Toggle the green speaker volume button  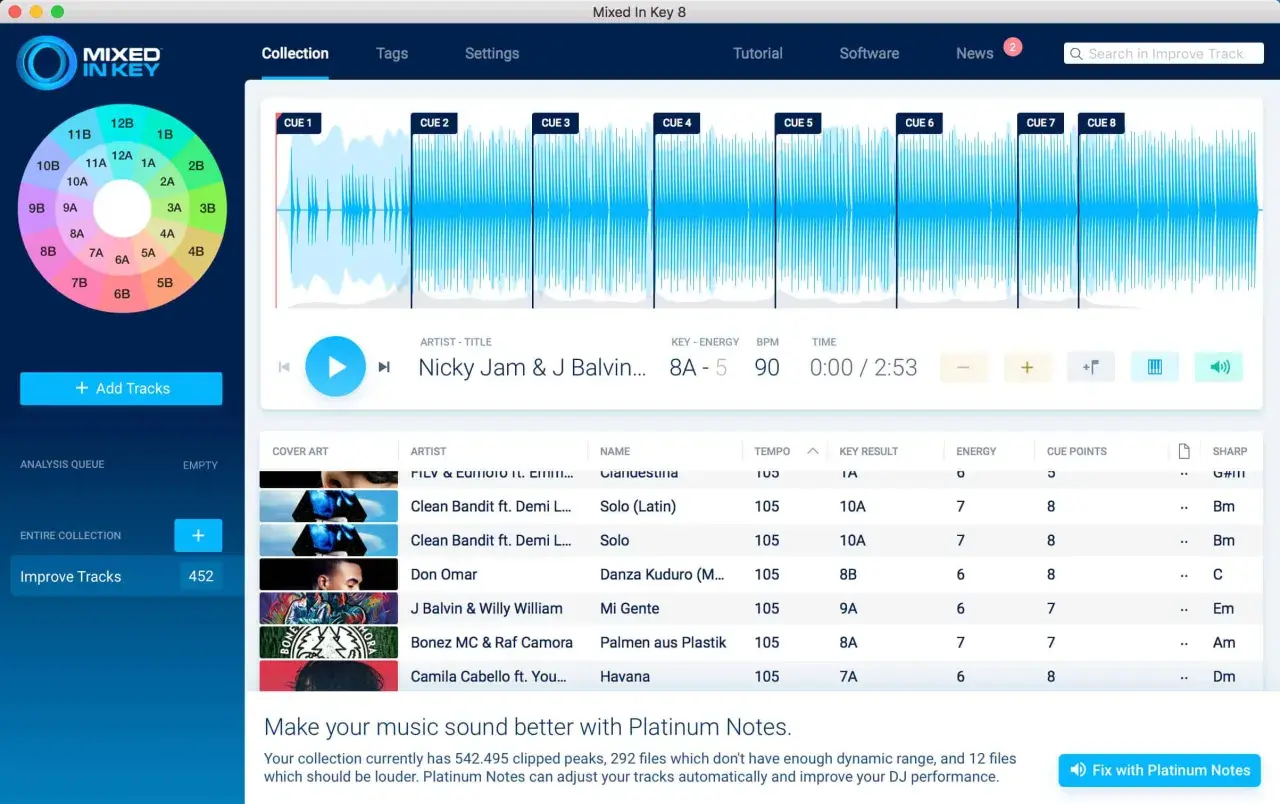tap(1219, 367)
